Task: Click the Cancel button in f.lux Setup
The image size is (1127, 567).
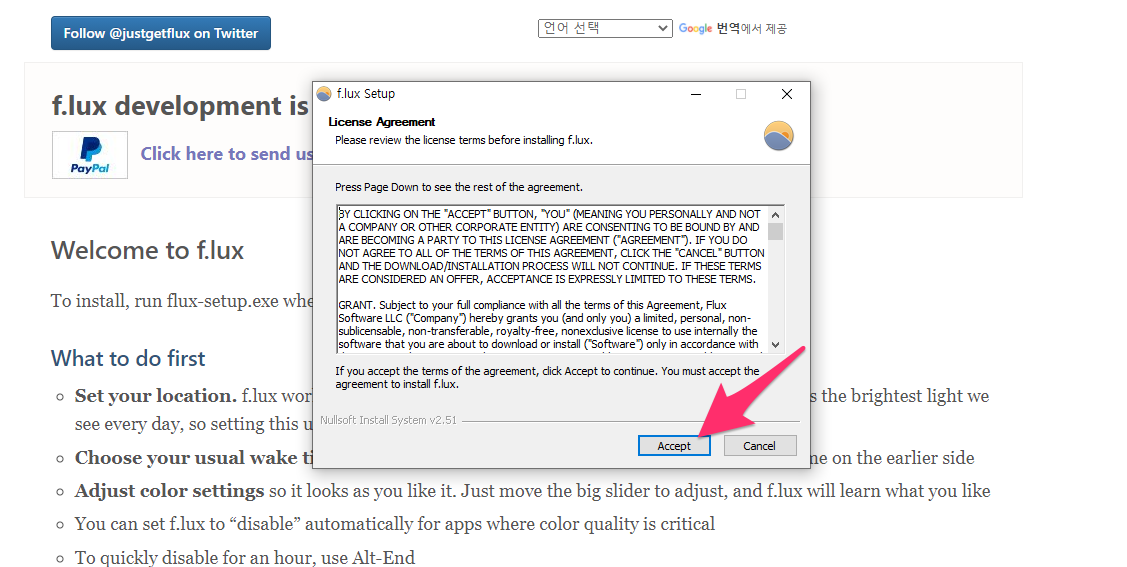Action: click(x=760, y=446)
